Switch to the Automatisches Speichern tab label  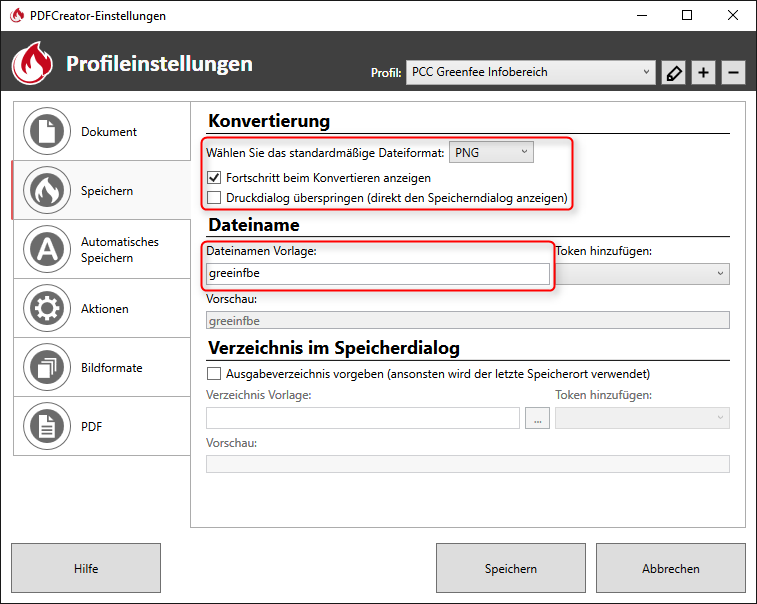click(120, 250)
